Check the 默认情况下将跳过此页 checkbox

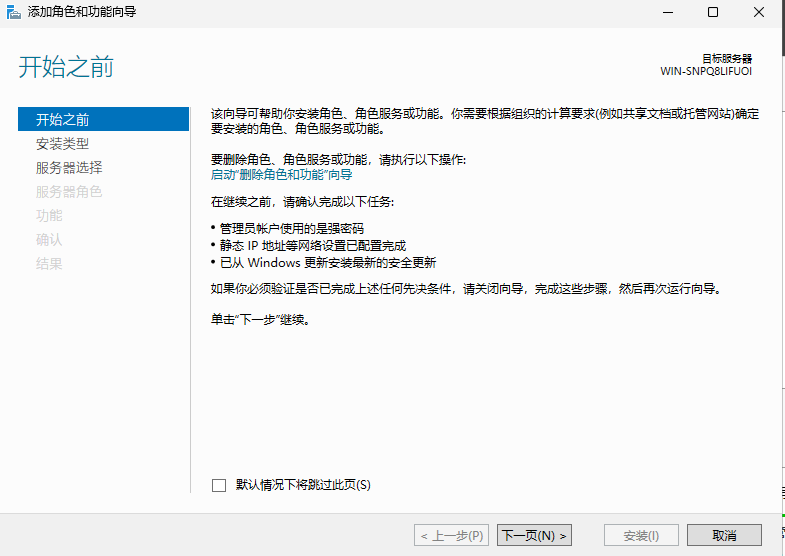(219, 485)
